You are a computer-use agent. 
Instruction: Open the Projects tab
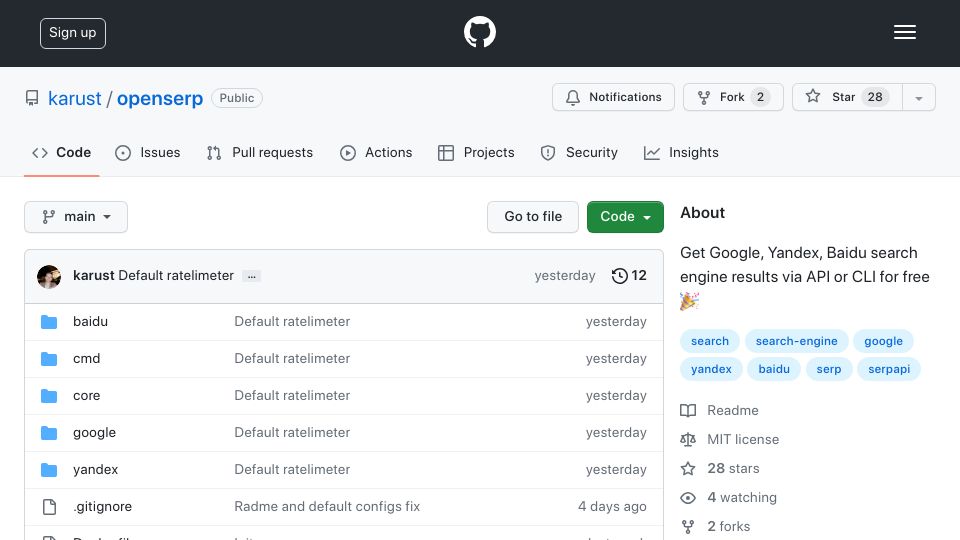point(476,152)
